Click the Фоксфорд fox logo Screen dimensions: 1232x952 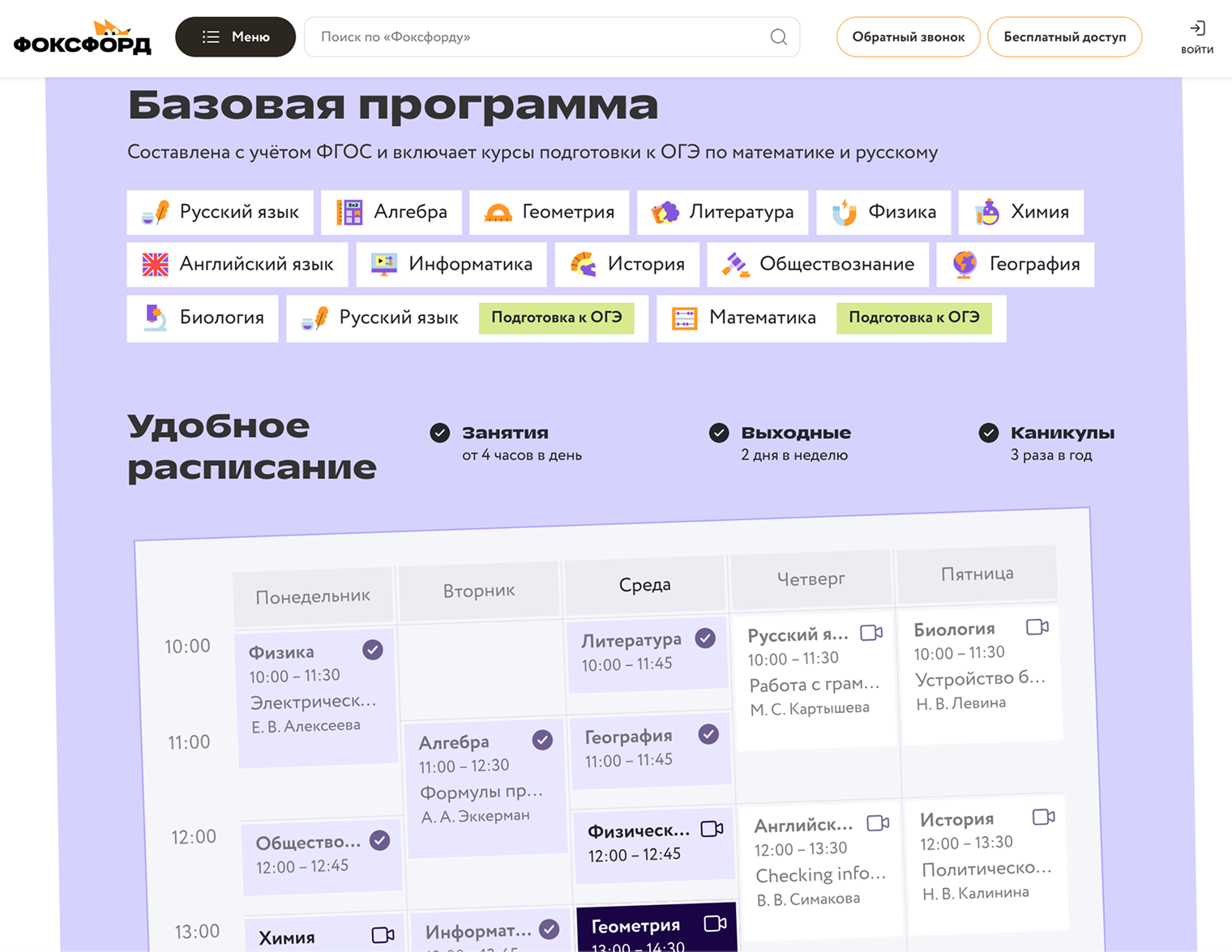83,37
